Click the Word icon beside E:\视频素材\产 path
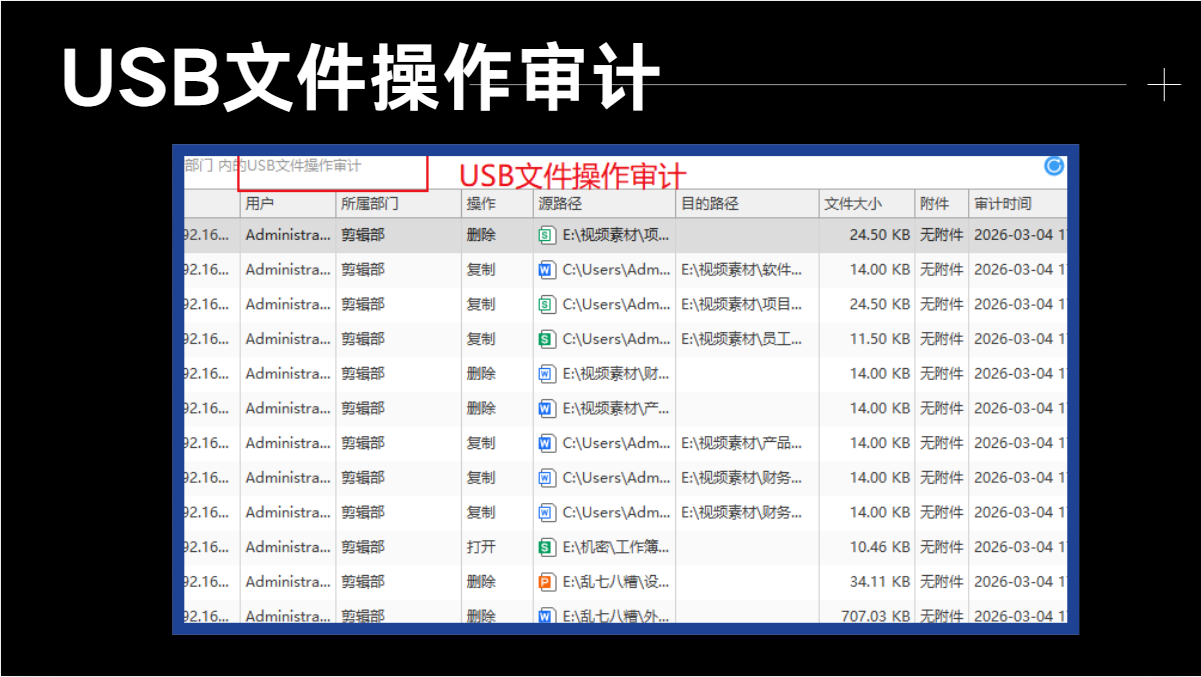Viewport: 1201px width, 677px height. [546, 408]
